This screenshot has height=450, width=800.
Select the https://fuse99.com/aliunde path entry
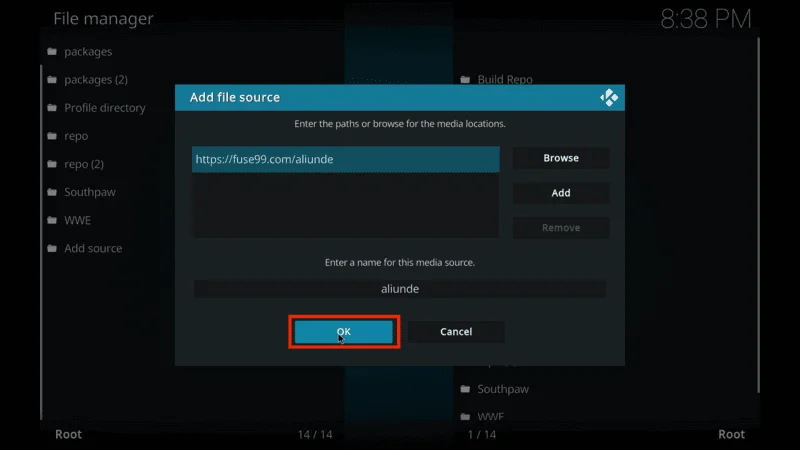tap(345, 159)
